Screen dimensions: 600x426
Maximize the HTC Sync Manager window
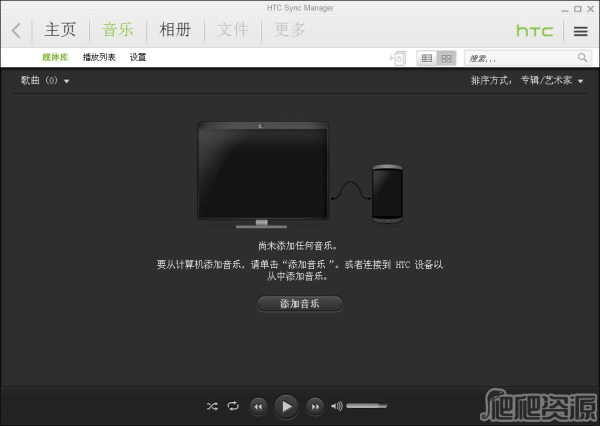click(x=578, y=9)
